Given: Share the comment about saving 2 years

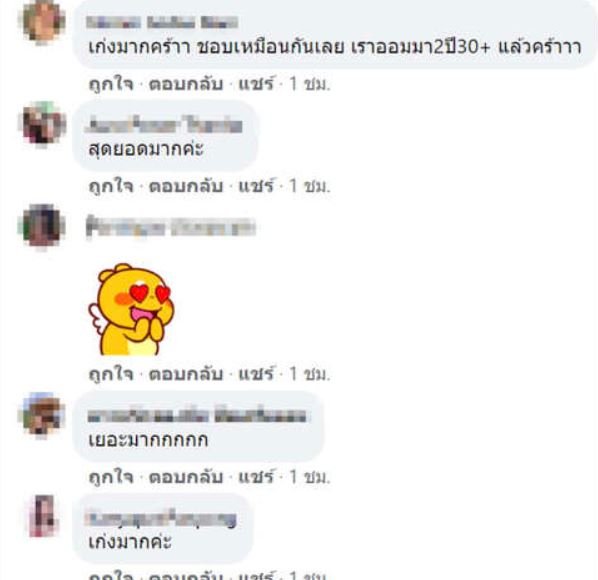Looking at the screenshot, I should tap(256, 84).
